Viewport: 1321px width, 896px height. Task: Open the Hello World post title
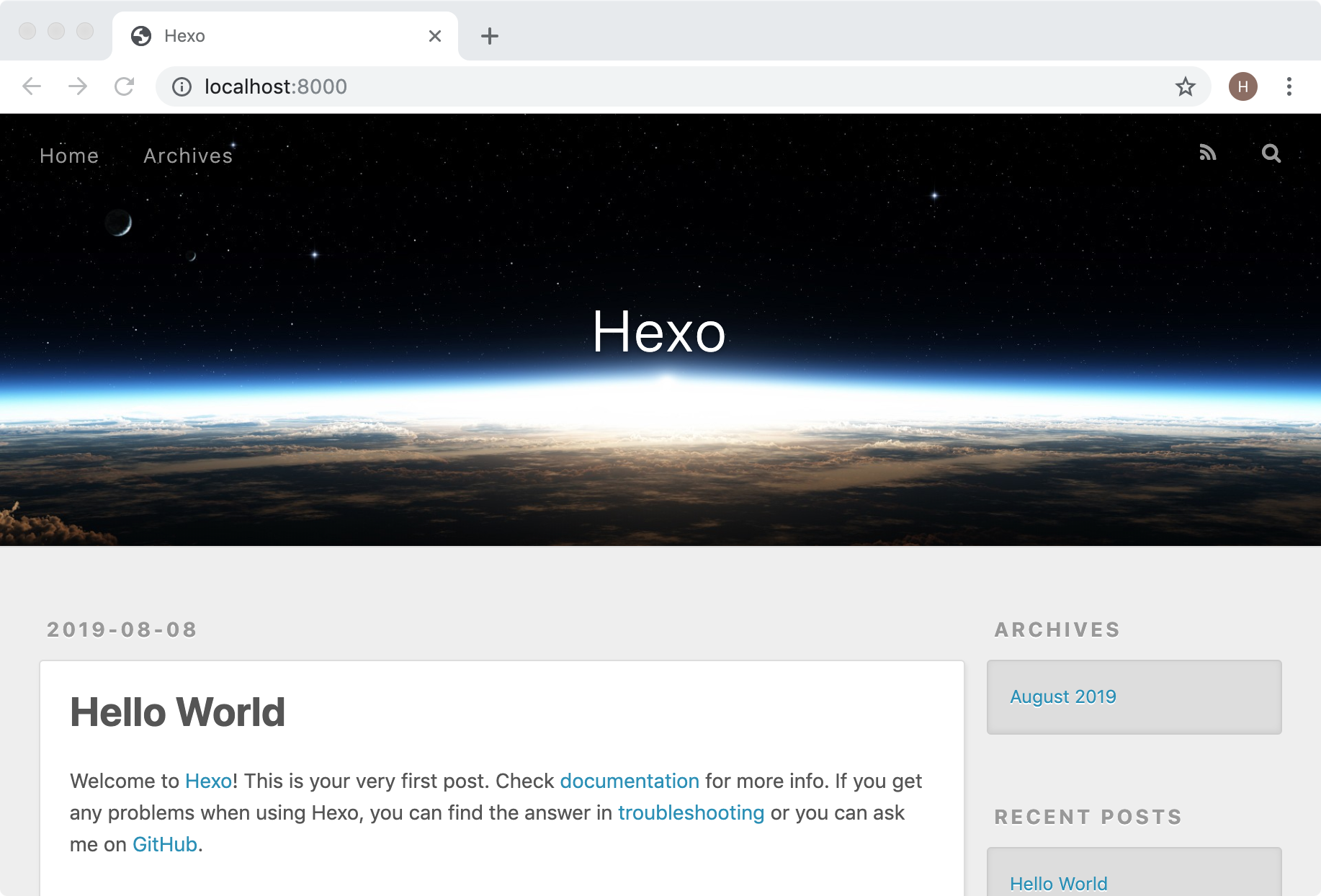click(x=177, y=712)
